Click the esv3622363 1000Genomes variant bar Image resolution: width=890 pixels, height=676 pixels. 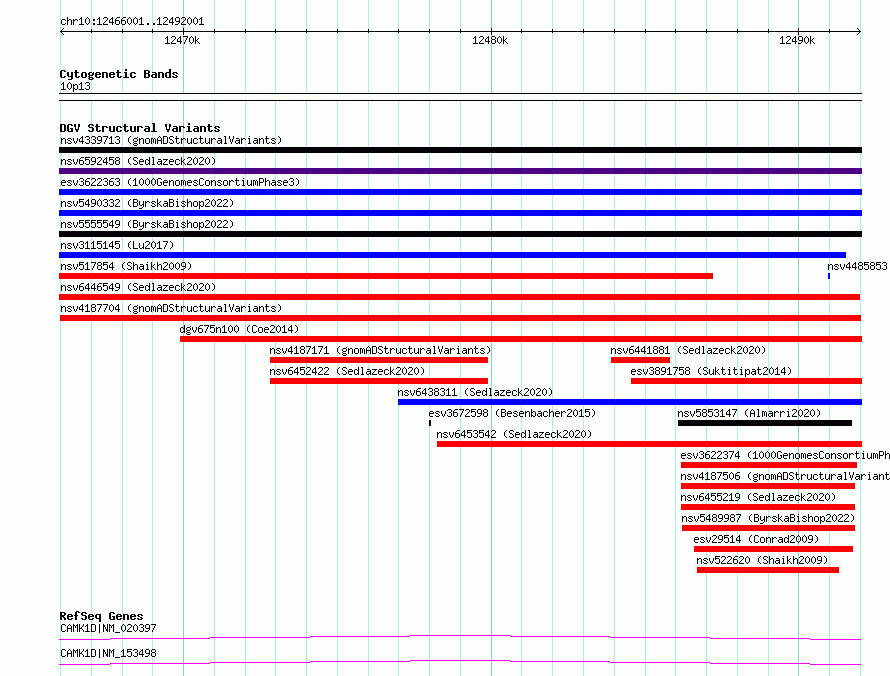[x=460, y=192]
